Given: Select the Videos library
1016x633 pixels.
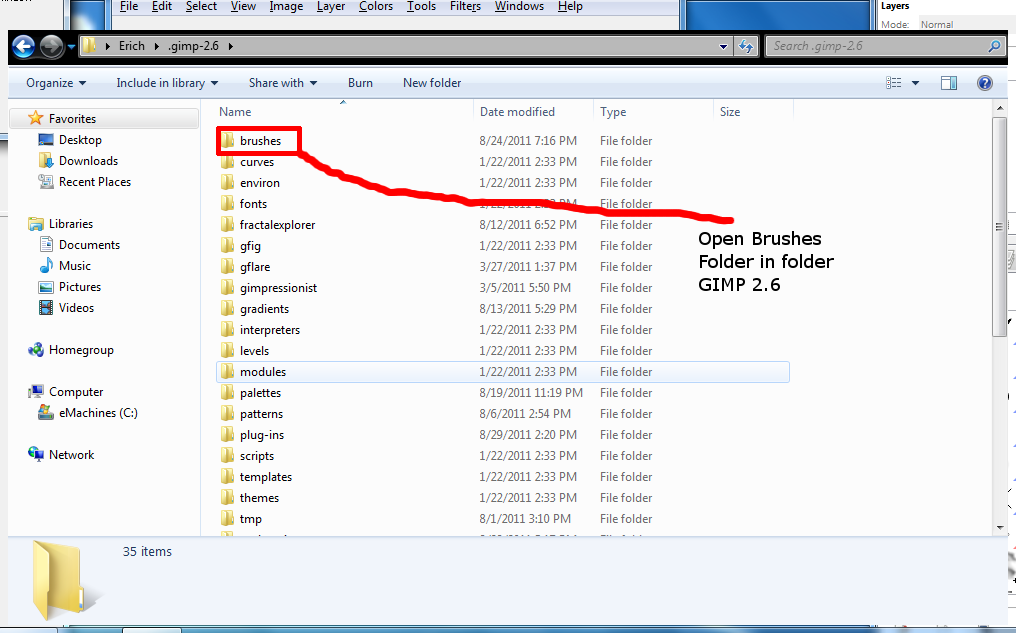Looking at the screenshot, I should (x=76, y=308).
